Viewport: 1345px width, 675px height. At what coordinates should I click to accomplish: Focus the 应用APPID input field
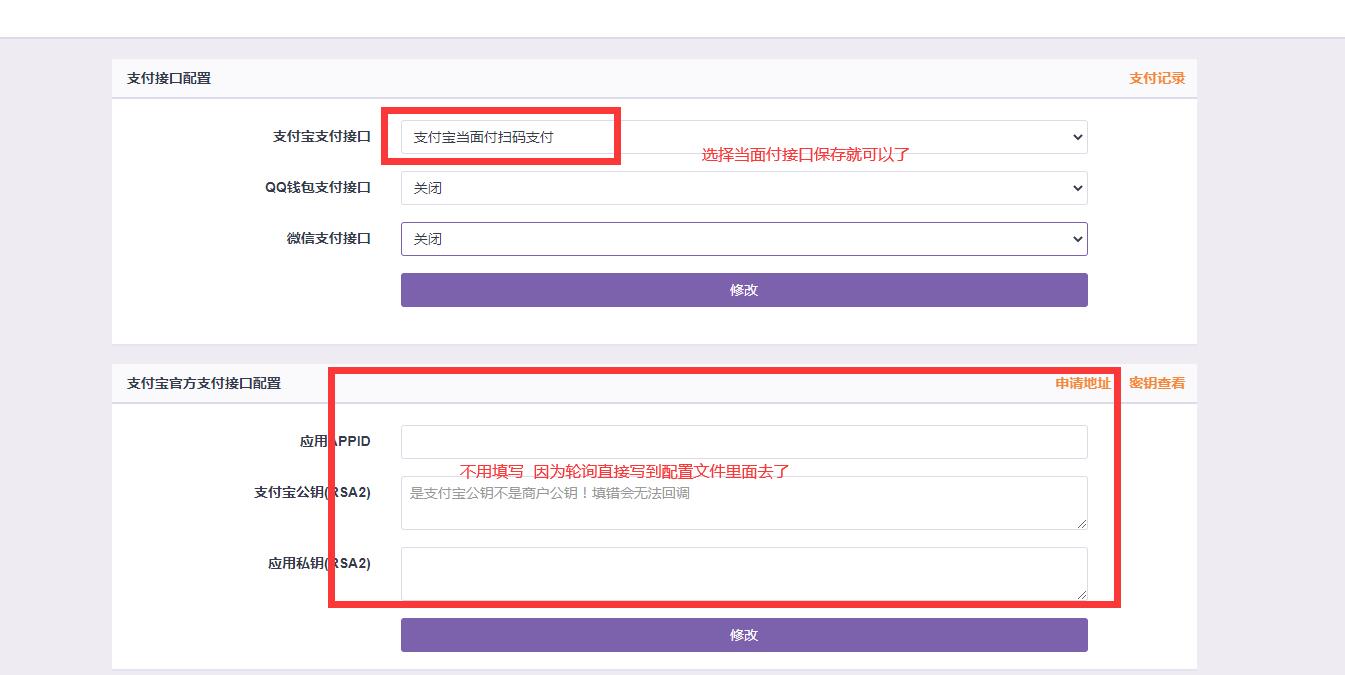[744, 442]
